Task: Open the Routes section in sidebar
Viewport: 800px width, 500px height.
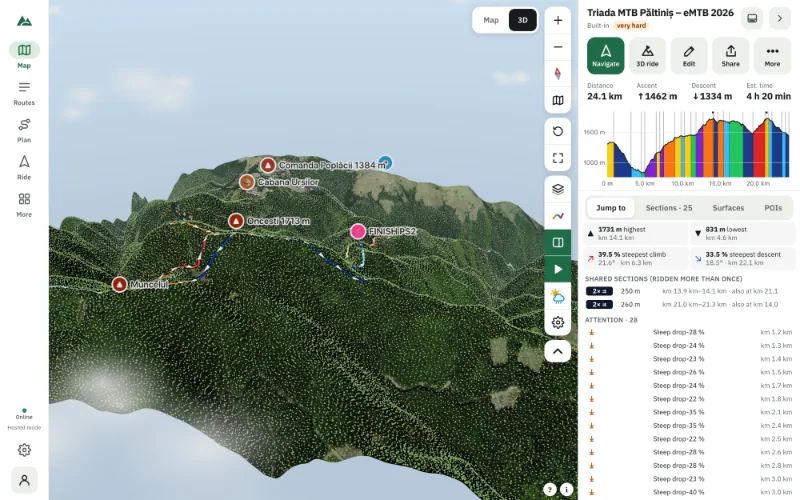Action: tap(24, 93)
